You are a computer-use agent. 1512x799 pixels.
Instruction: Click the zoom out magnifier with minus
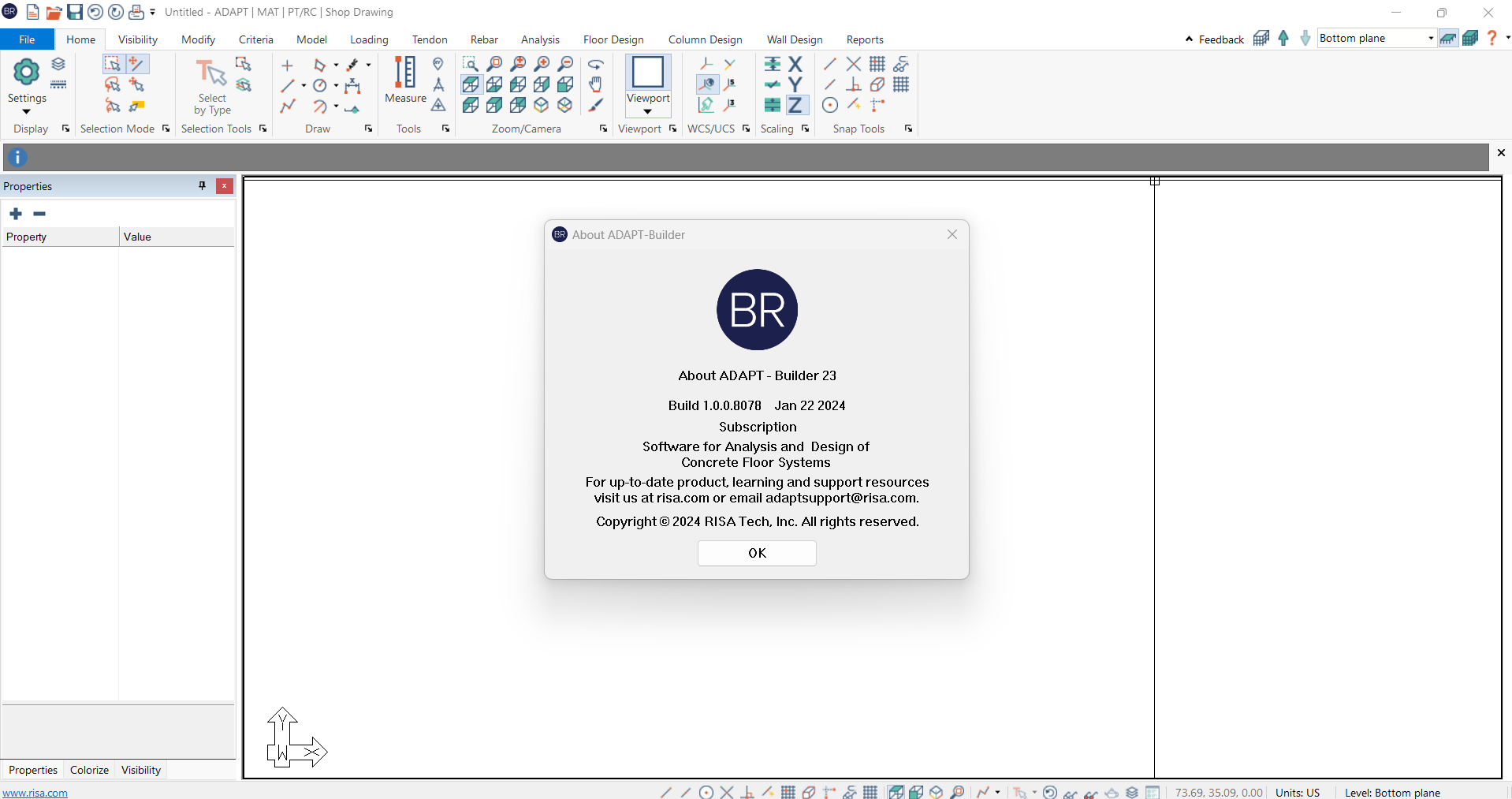click(x=565, y=64)
